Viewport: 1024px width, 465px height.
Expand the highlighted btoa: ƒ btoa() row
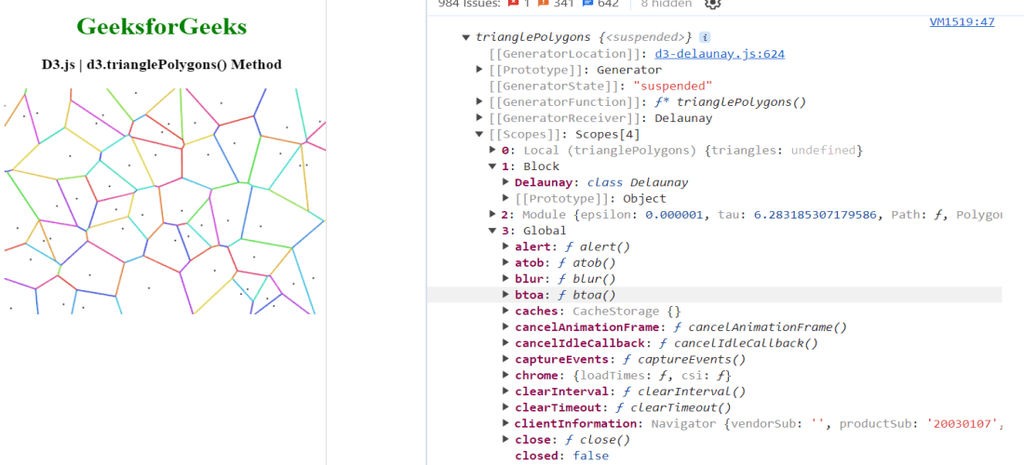point(506,295)
